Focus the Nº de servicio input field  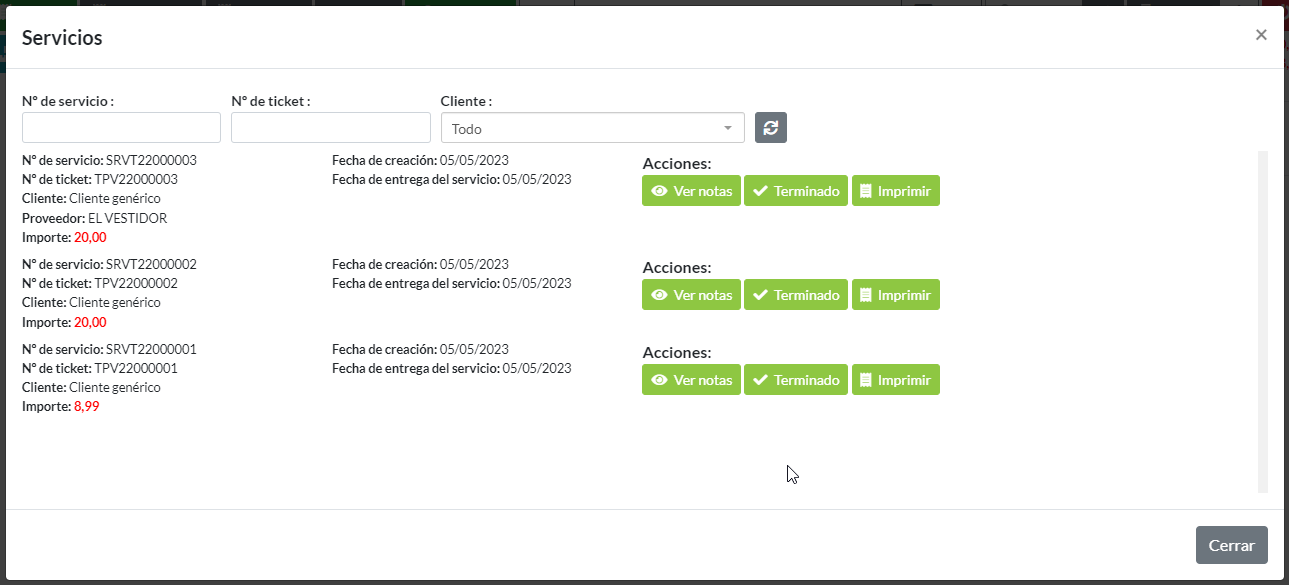121,128
